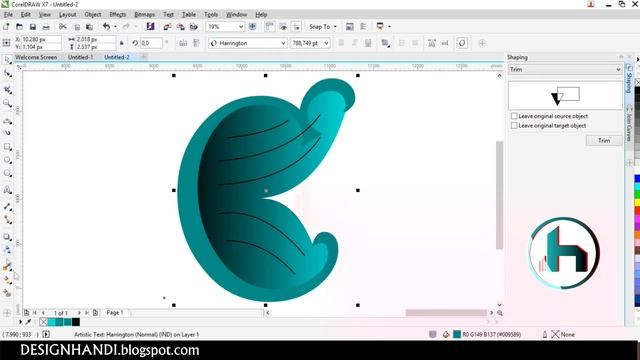Select the Parallel Dimension tool
Screen dimensions: 640x360
(x=7, y=207)
